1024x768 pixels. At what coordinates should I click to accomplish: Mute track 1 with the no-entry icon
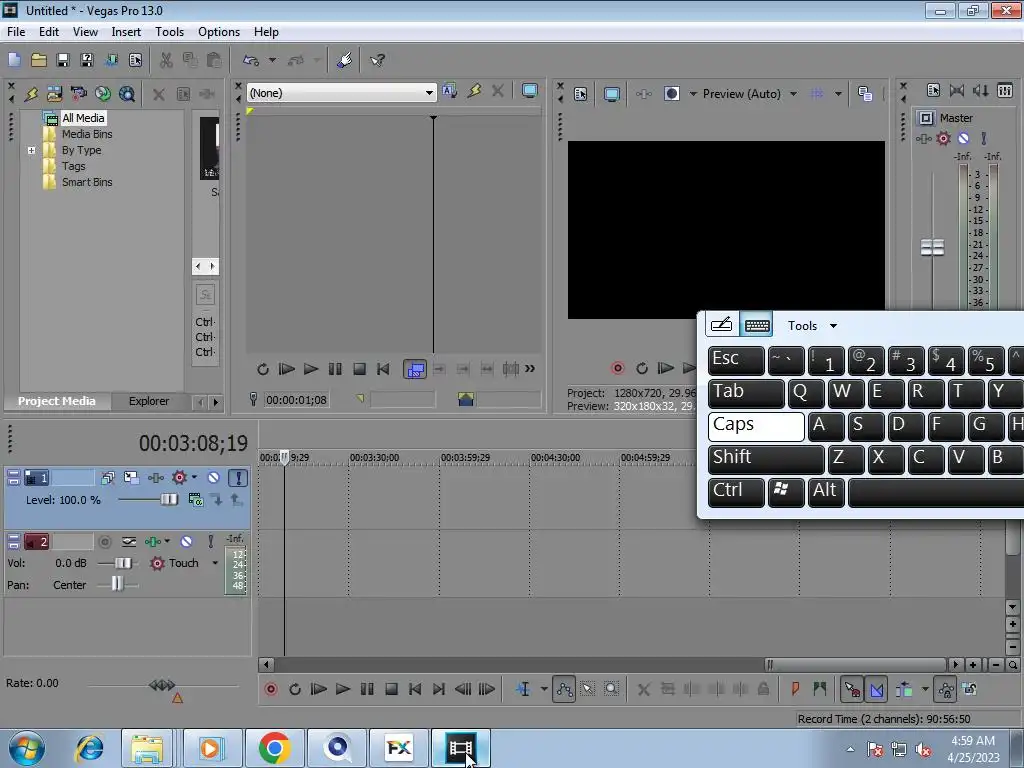click(214, 478)
